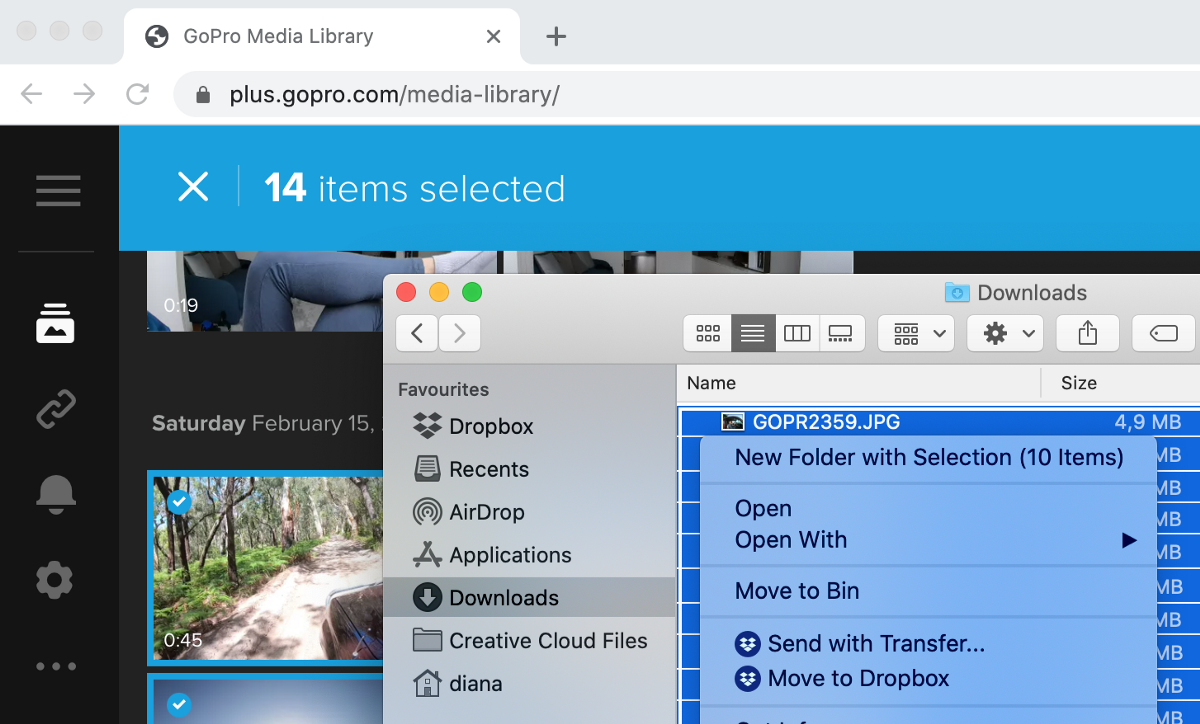Open the shared links sidebar icon
1200x724 pixels.
click(55, 410)
